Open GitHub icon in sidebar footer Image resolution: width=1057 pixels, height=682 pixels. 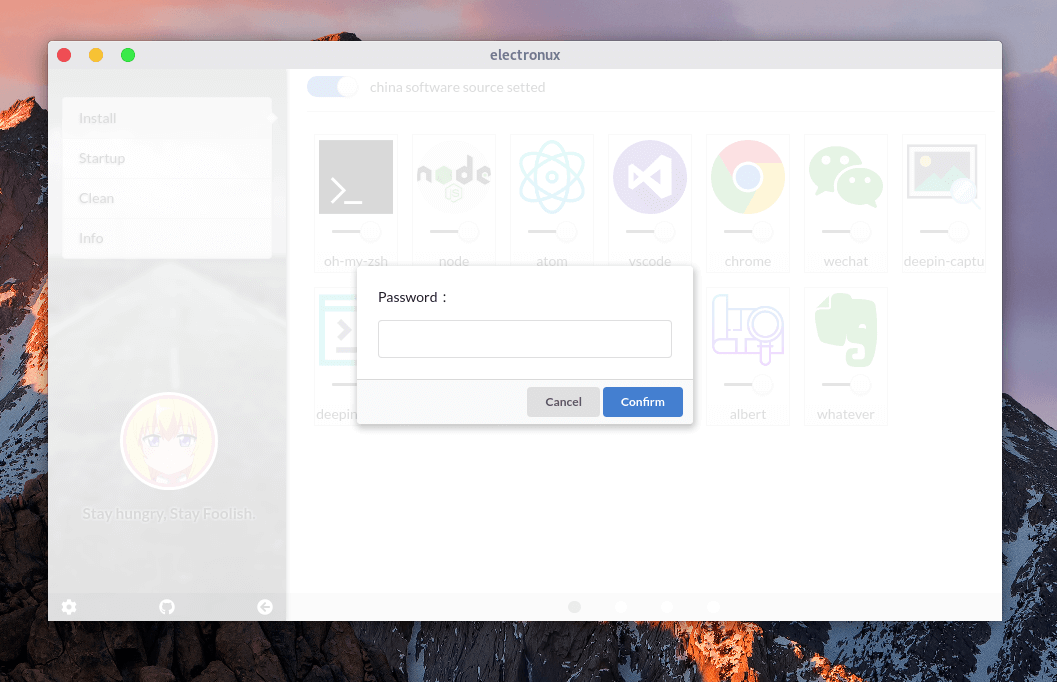click(167, 606)
